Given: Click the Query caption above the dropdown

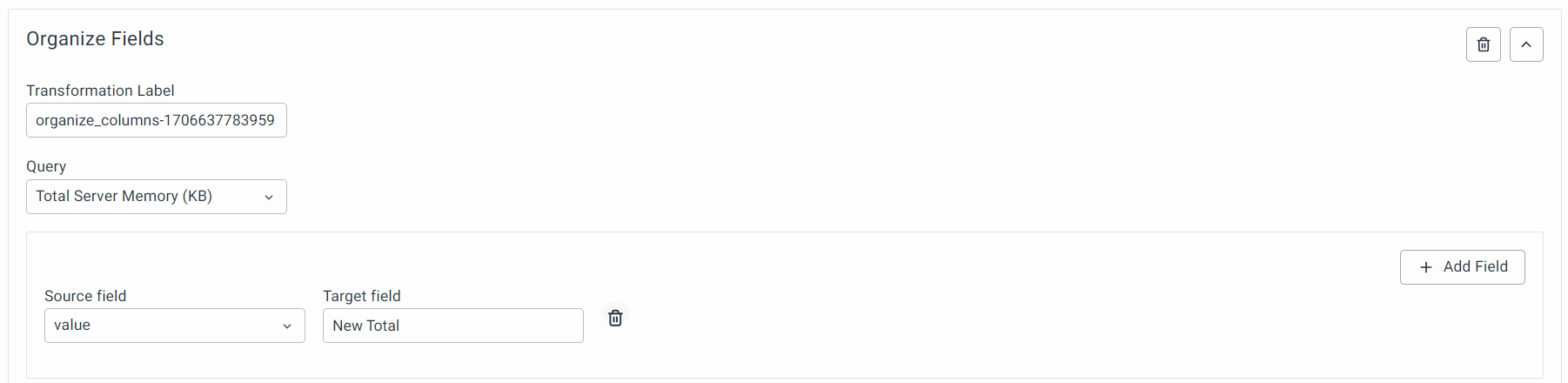Looking at the screenshot, I should tap(46, 166).
